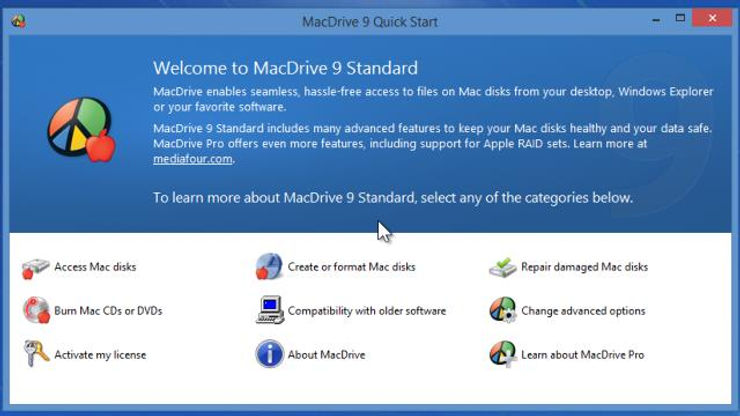Image resolution: width=740 pixels, height=416 pixels.
Task: Select Learn about MacDrive Pro label
Action: click(x=582, y=355)
